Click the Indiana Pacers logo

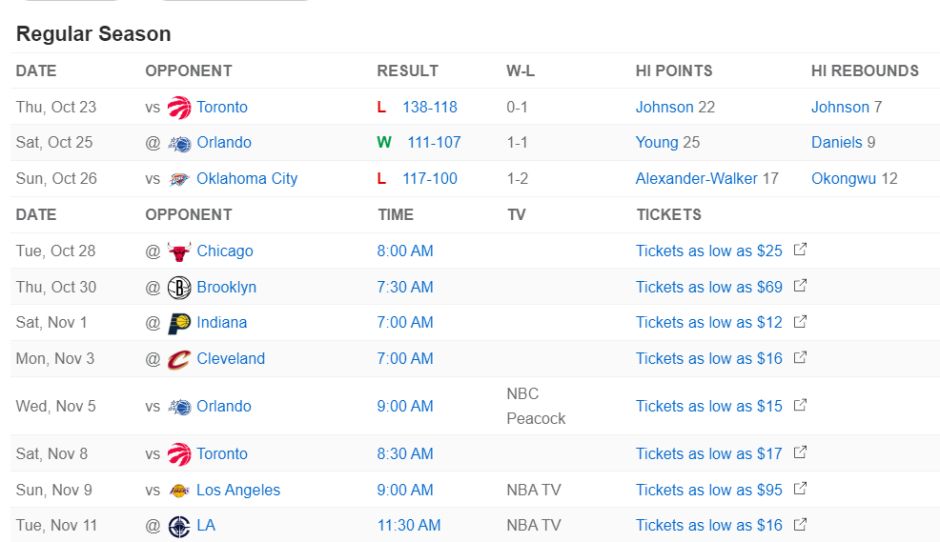(x=180, y=323)
